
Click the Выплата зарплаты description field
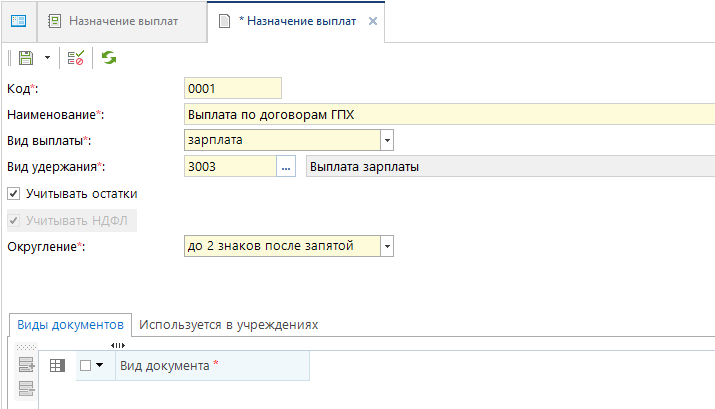click(x=510, y=166)
